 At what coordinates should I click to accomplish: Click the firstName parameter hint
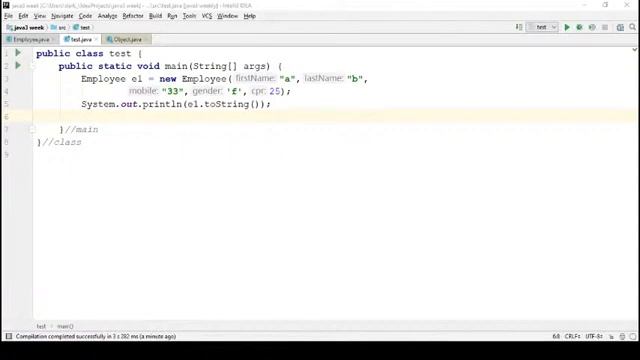(x=256, y=78)
